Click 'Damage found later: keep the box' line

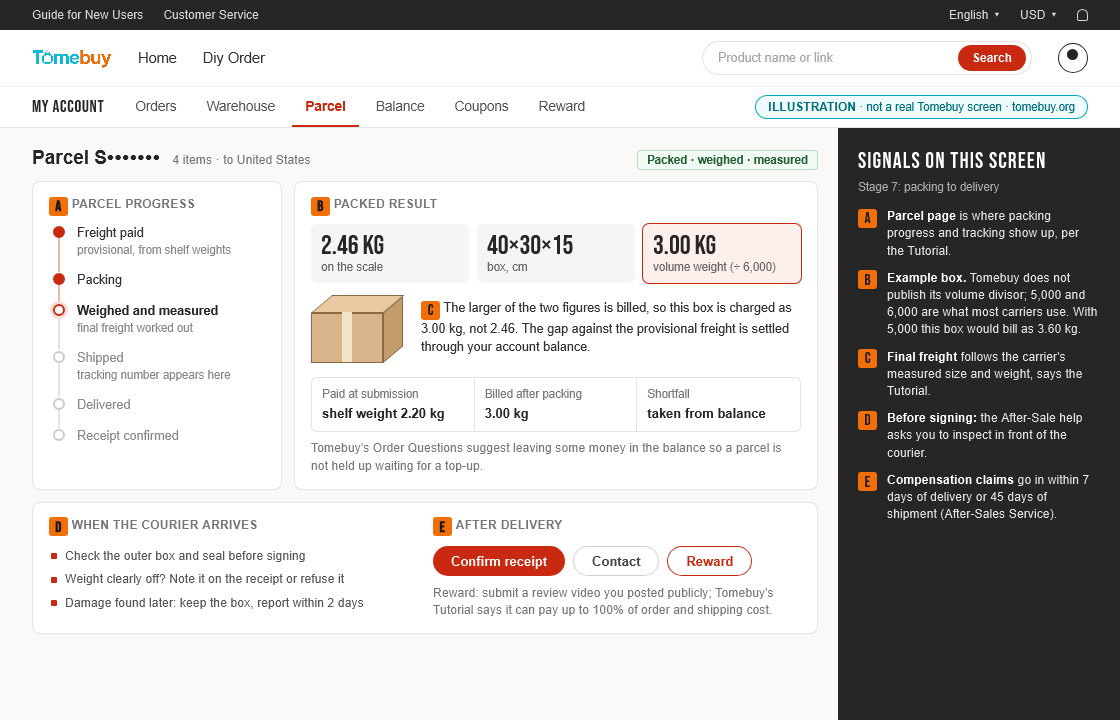(214, 602)
